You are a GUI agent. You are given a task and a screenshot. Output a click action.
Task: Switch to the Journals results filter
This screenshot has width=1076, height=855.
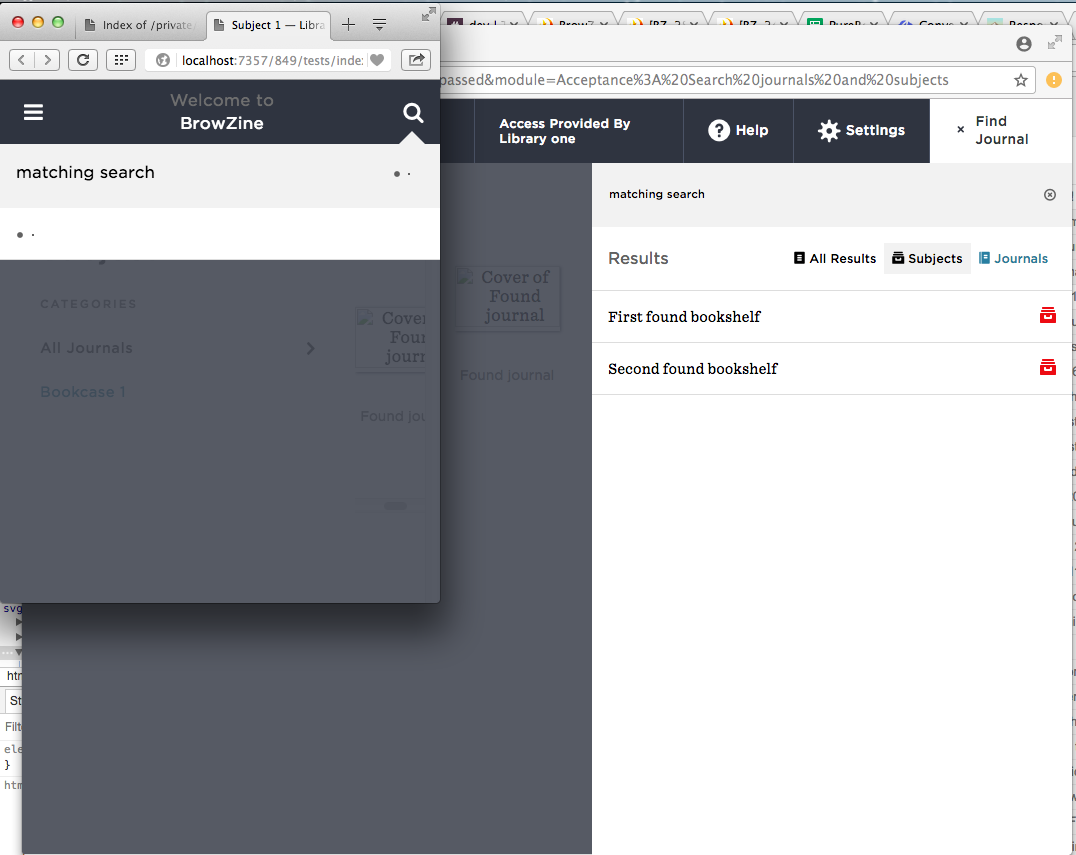tap(1014, 259)
